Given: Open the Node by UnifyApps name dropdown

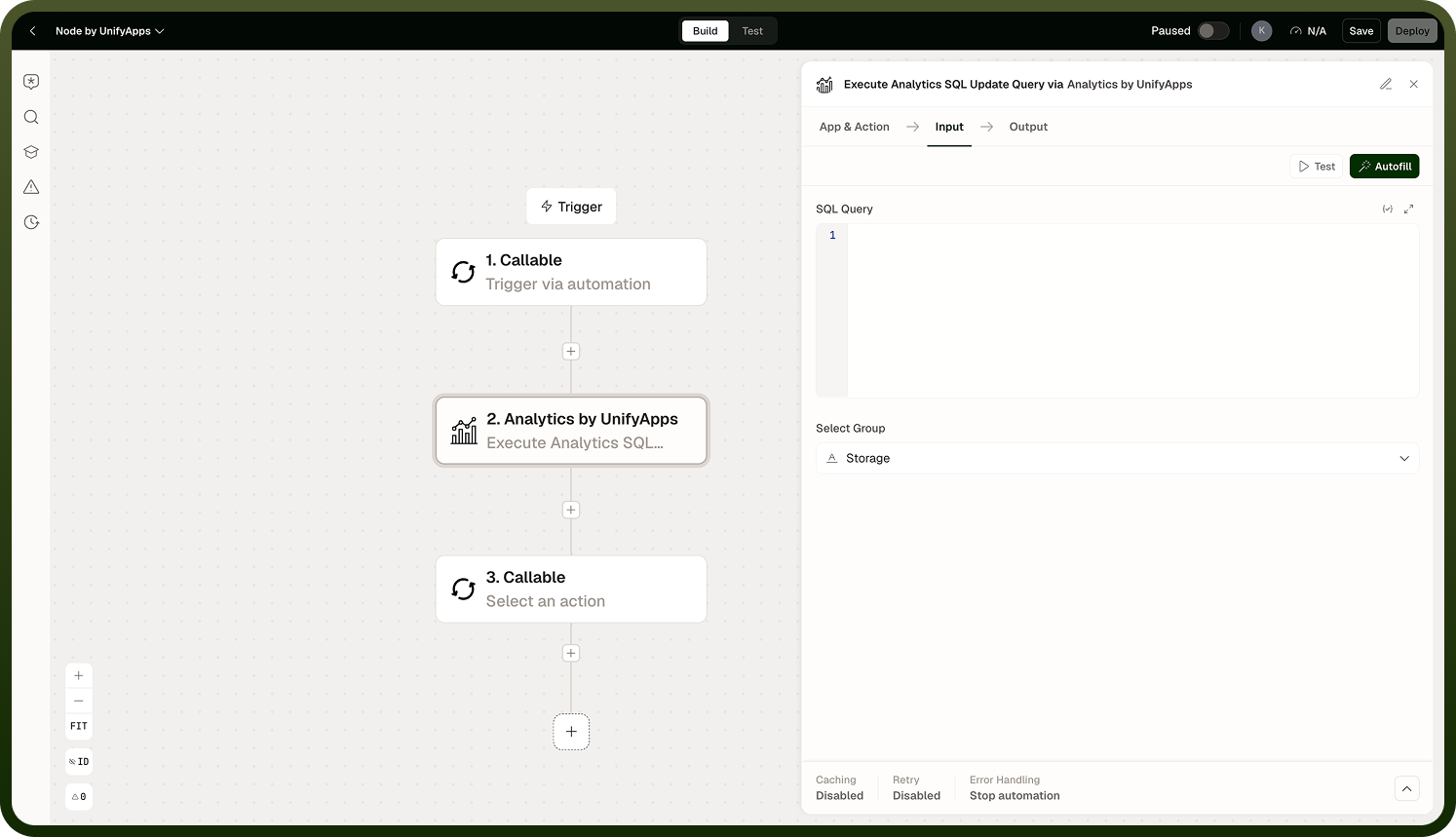Looking at the screenshot, I should (x=109, y=31).
